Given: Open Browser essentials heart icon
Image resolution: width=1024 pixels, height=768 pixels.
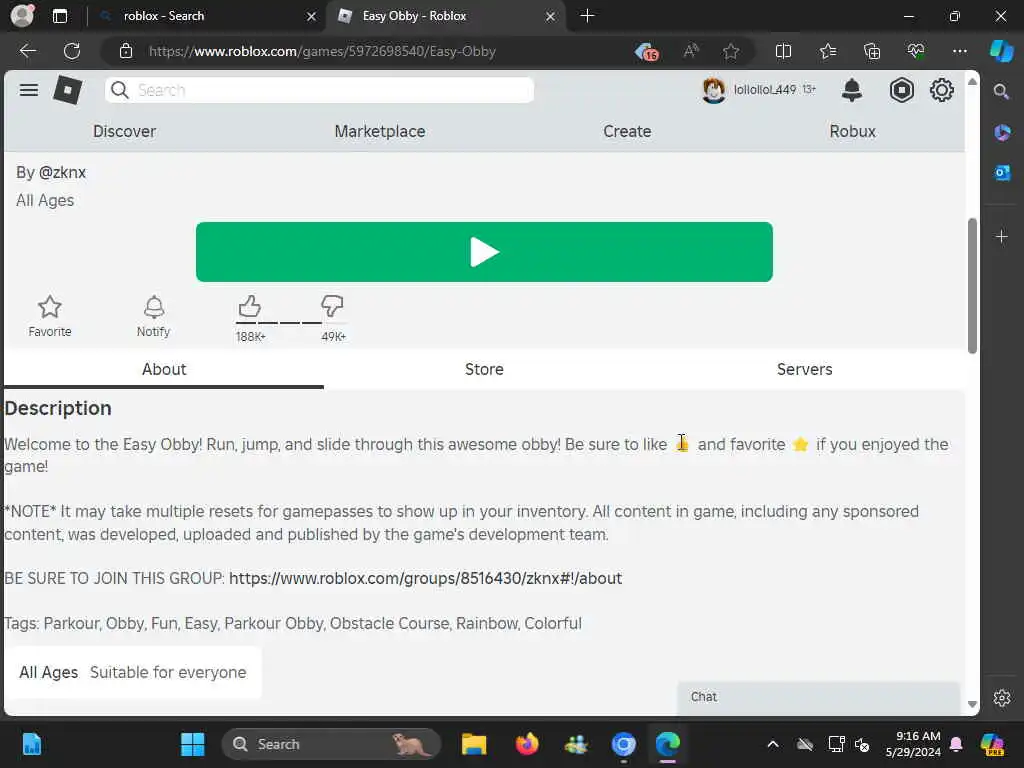Looking at the screenshot, I should 916,51.
